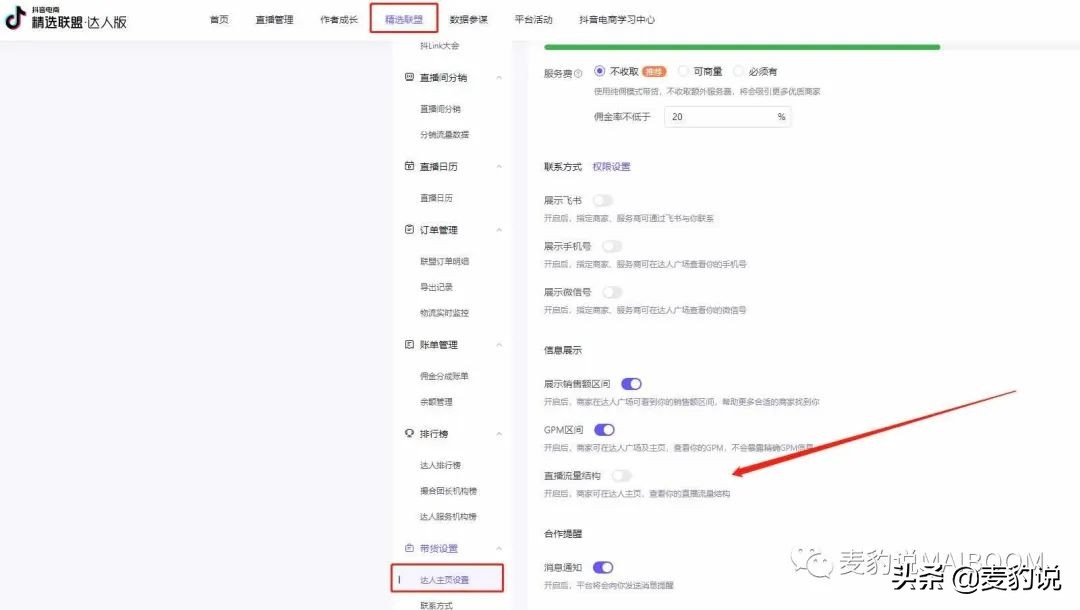The width and height of the screenshot is (1080, 610).
Task: Click the Douyin logo icon top-left
Action: [x=14, y=17]
